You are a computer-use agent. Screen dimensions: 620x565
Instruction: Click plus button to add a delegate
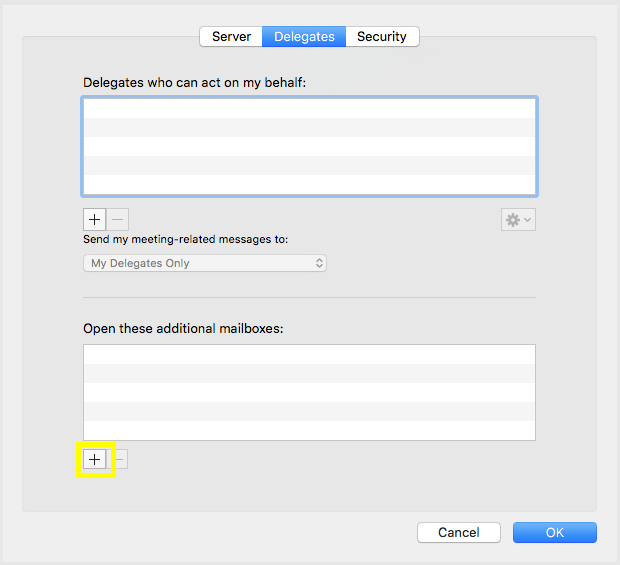94,219
